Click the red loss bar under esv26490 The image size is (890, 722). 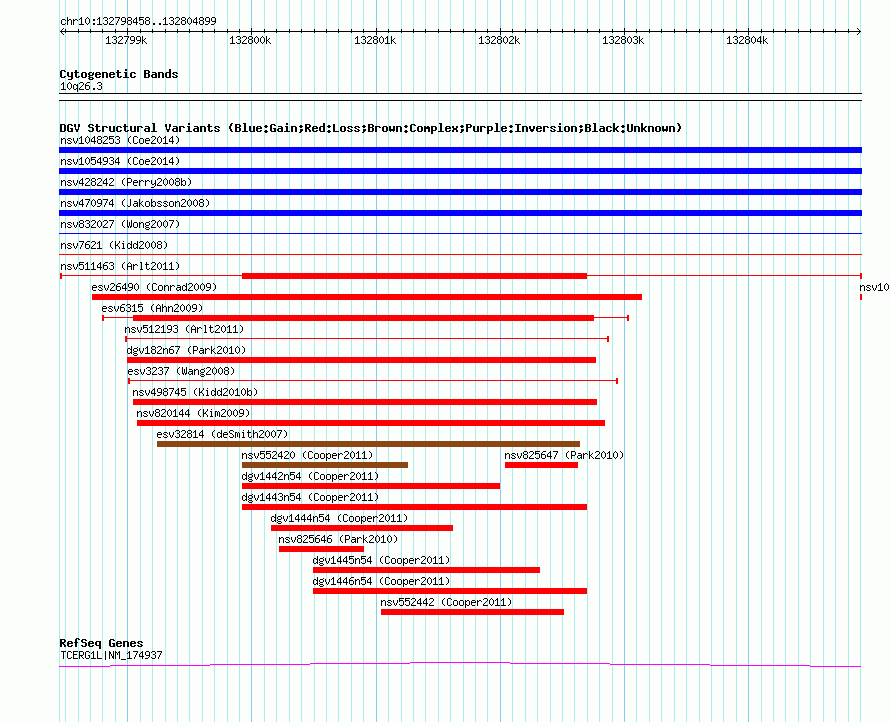367,297
